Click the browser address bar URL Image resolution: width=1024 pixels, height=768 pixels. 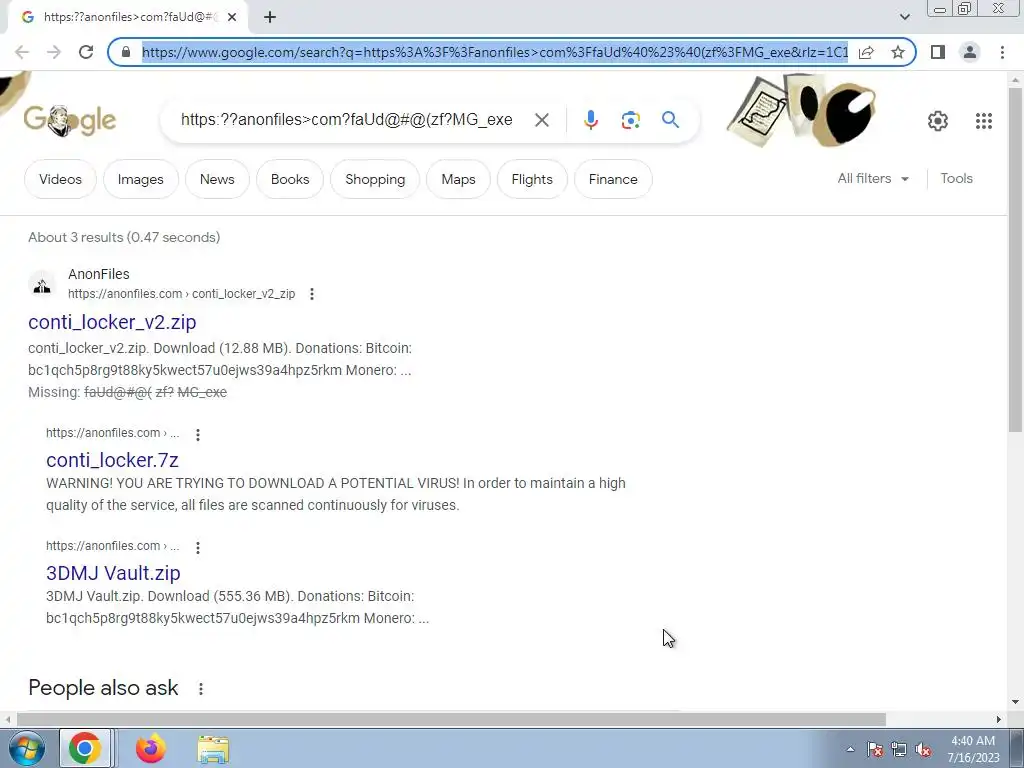(494, 52)
